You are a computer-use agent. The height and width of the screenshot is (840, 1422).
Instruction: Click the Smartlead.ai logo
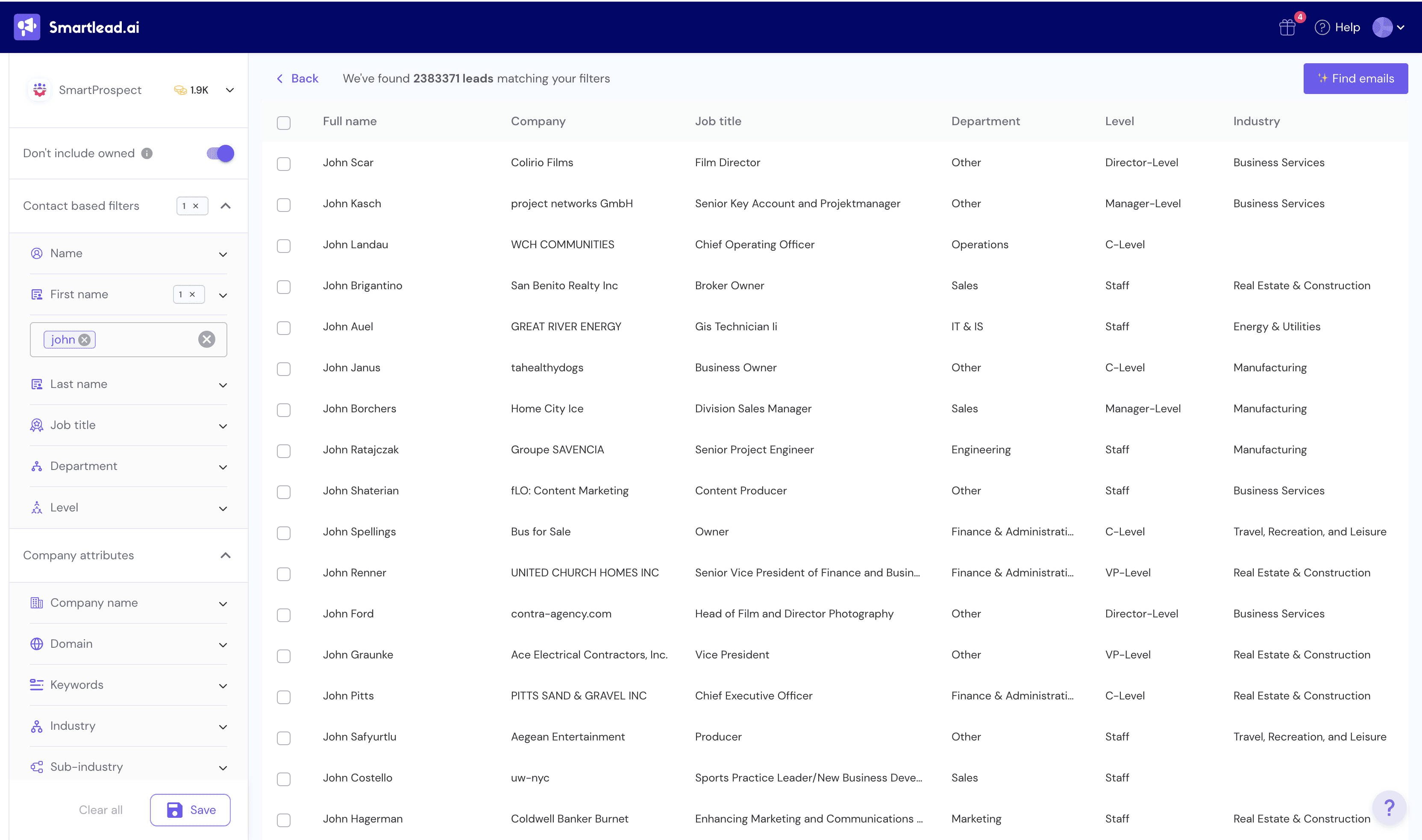pyautogui.click(x=76, y=26)
